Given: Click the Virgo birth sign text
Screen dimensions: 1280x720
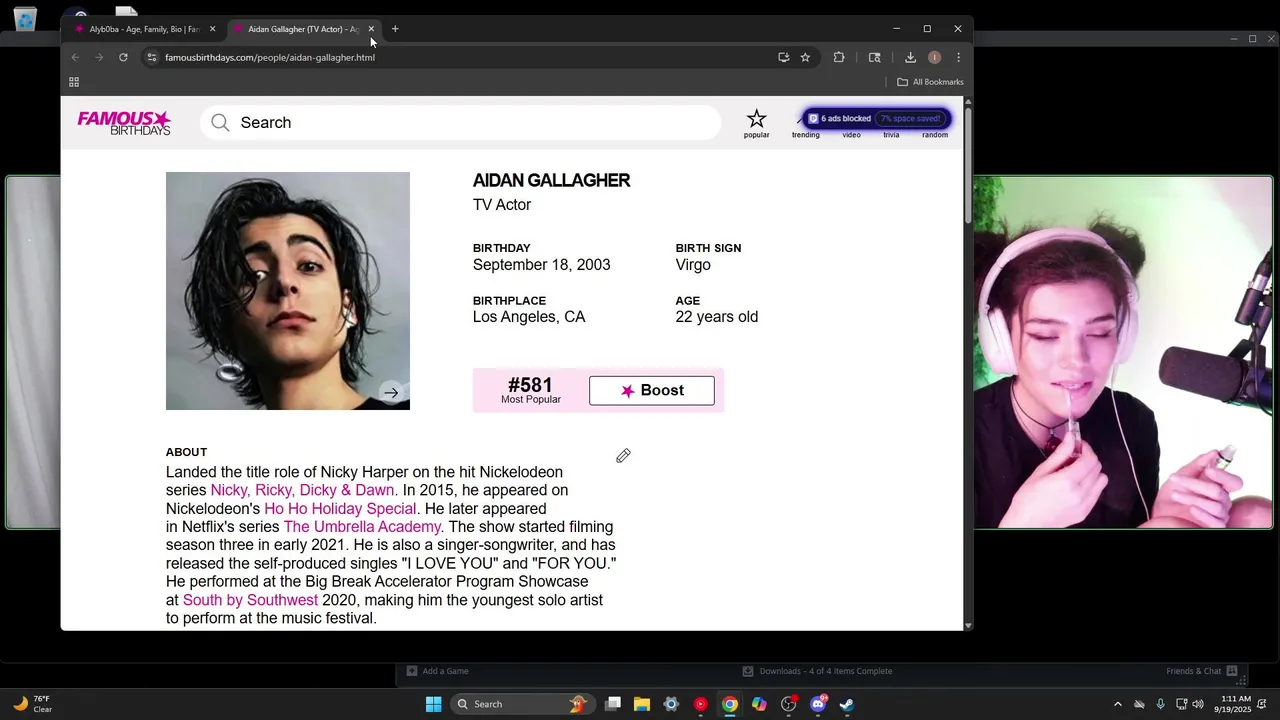Looking at the screenshot, I should point(693,265).
